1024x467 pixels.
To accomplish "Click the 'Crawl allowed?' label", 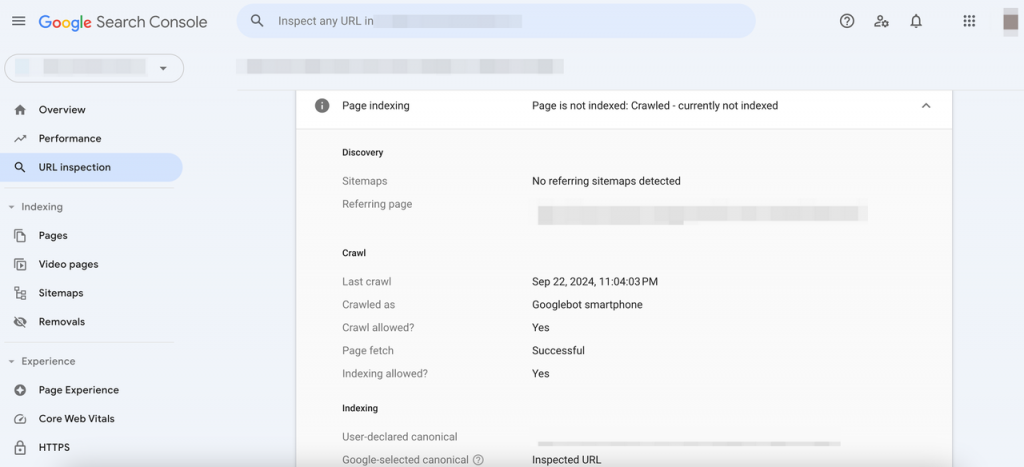I will coord(377,328).
